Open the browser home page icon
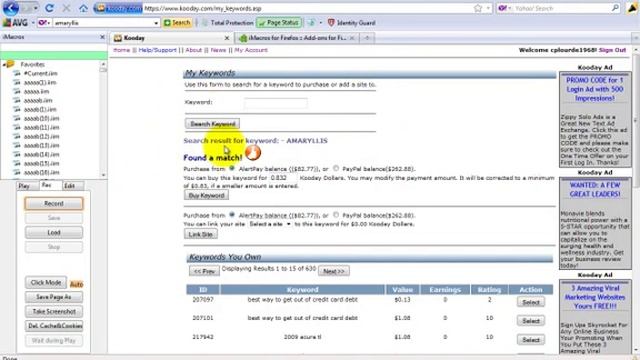The height and width of the screenshot is (360, 640). [83, 8]
